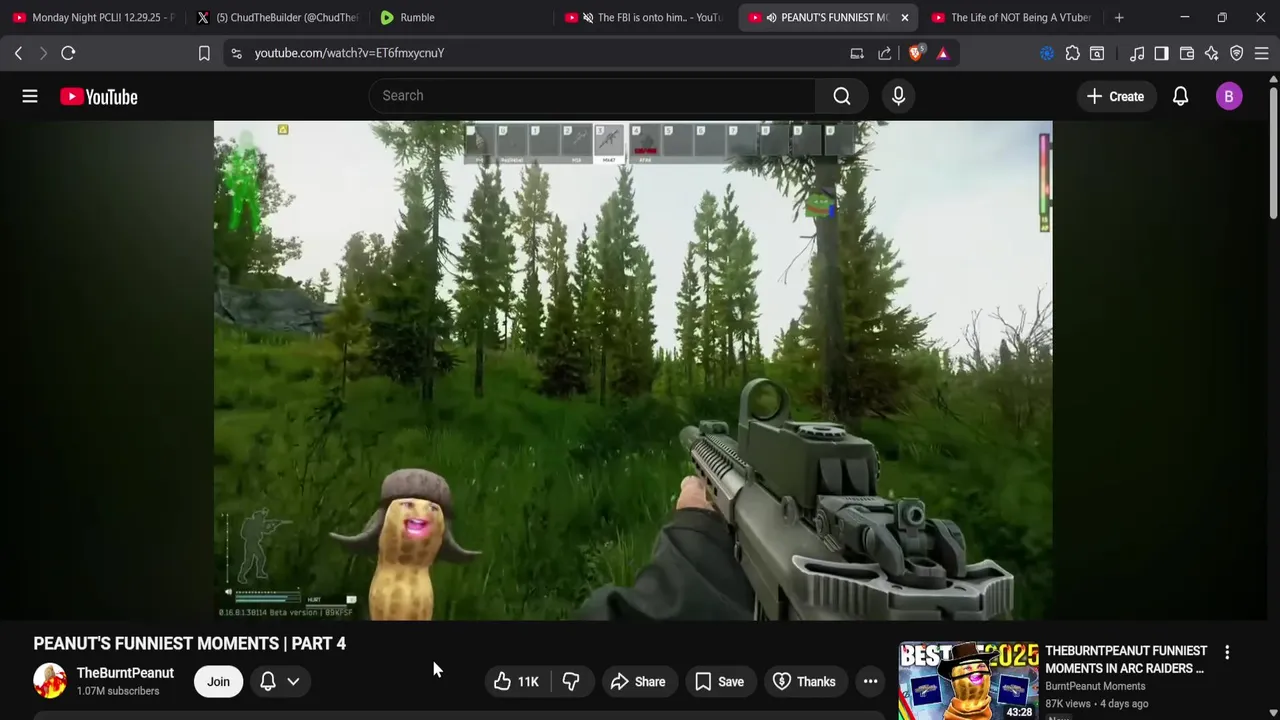The image size is (1280, 720).
Task: Switch to the ChudTheBuilder X tab
Action: pyautogui.click(x=277, y=17)
